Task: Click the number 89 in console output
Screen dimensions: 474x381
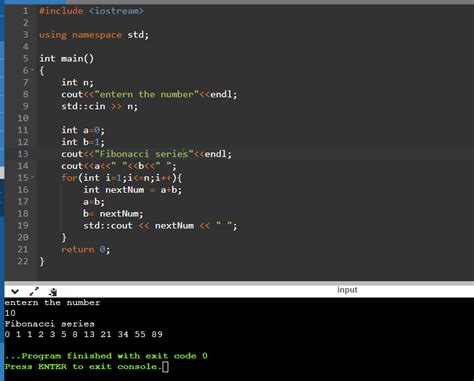Action: click(x=157, y=334)
